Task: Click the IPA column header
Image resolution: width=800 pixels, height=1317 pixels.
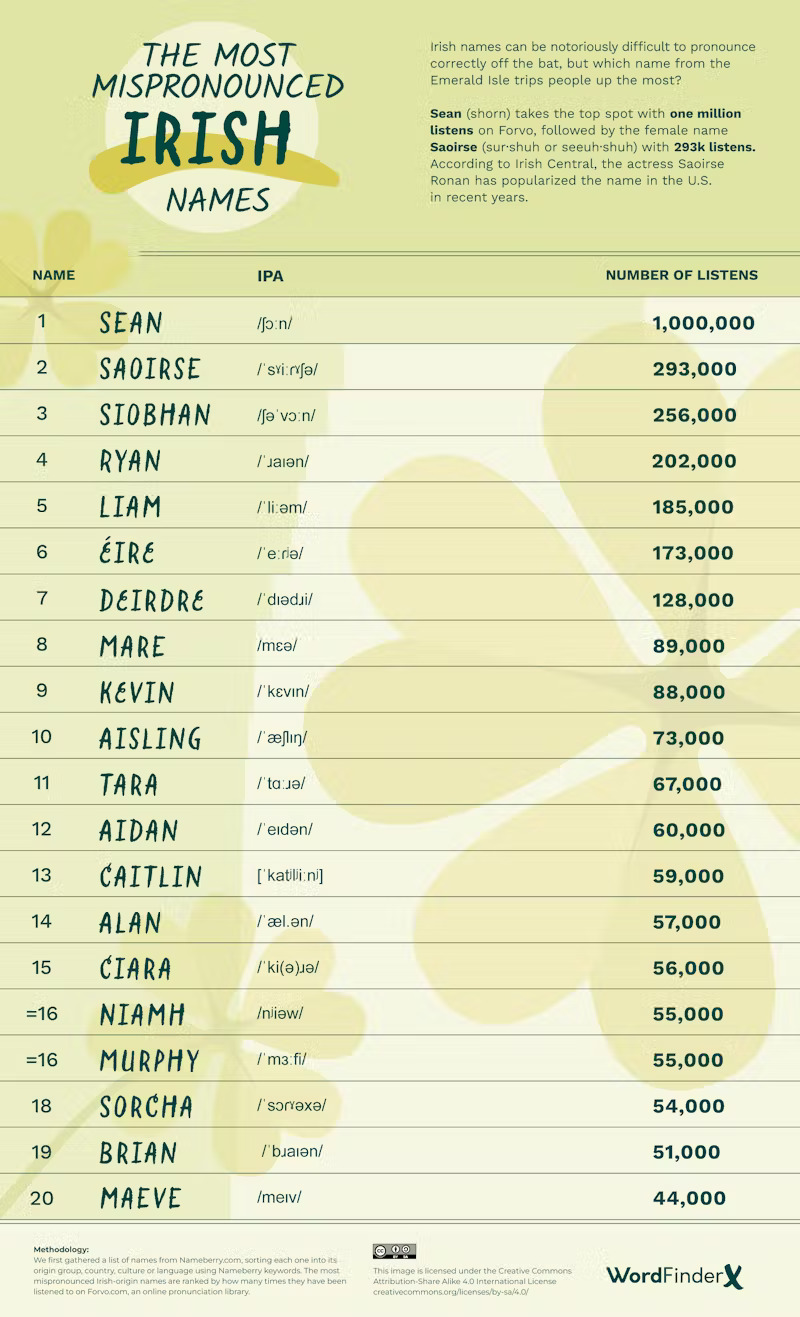Action: pyautogui.click(x=270, y=276)
